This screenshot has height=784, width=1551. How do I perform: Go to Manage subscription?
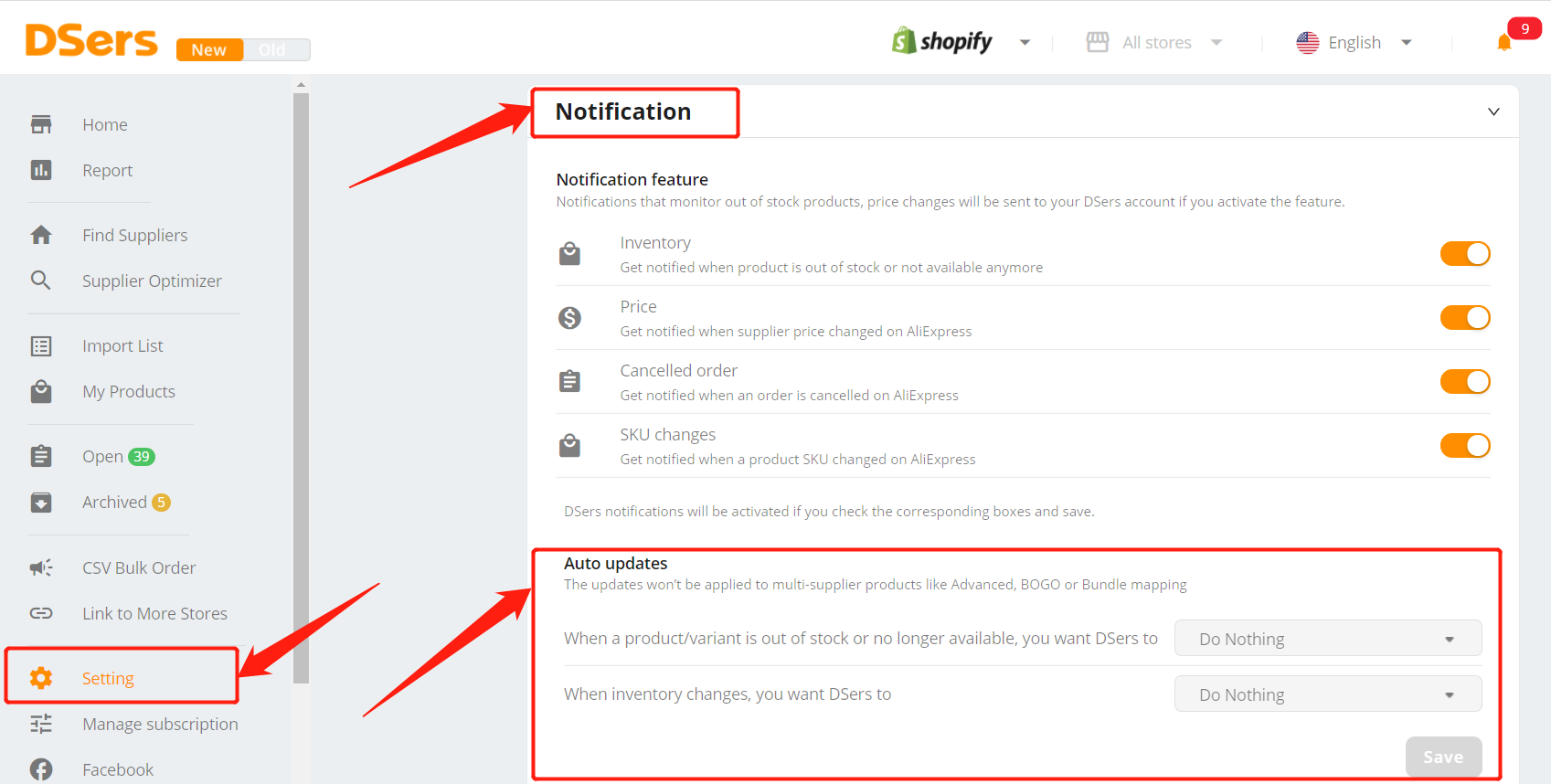[x=160, y=724]
